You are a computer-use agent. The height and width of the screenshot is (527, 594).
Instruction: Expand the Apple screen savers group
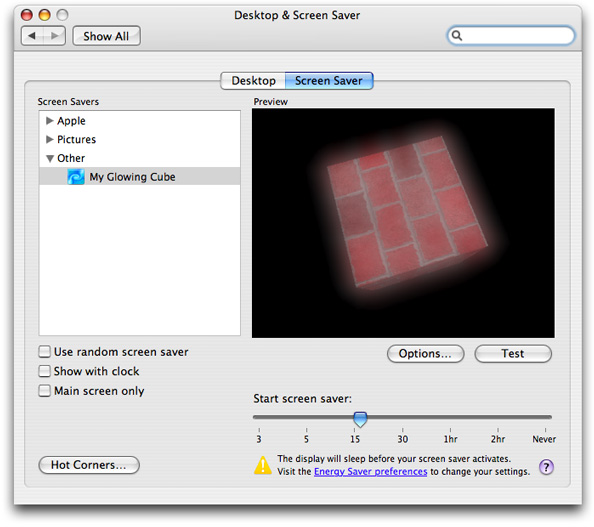click(x=49, y=120)
